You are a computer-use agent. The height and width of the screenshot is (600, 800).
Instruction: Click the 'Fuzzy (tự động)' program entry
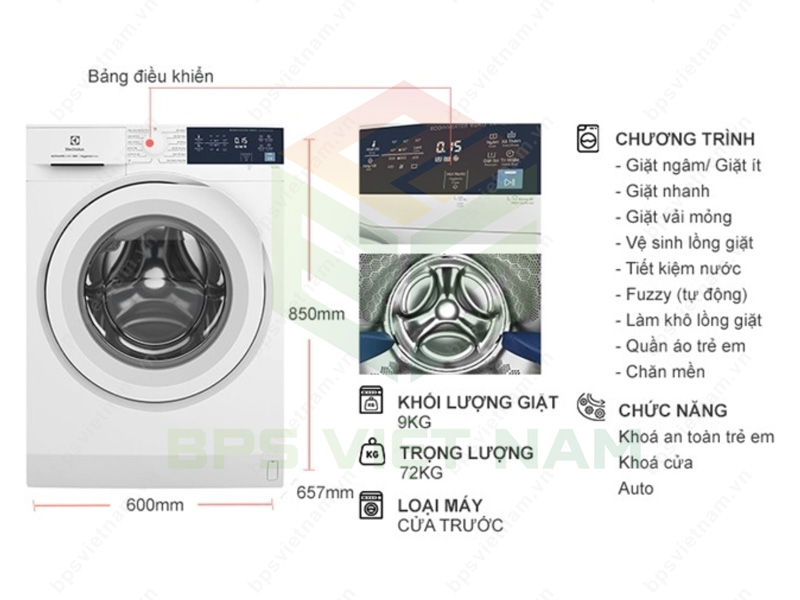point(681,295)
